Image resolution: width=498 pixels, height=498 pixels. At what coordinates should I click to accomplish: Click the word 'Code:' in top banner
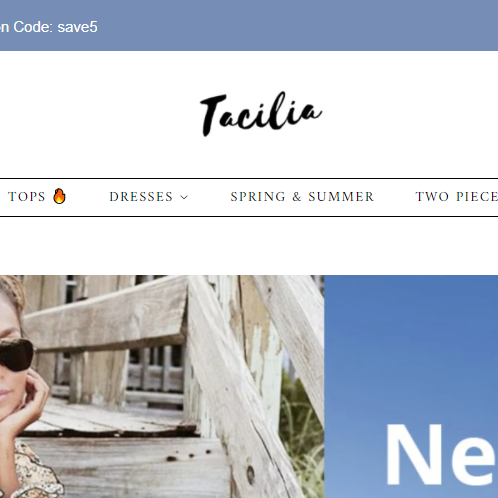33,27
